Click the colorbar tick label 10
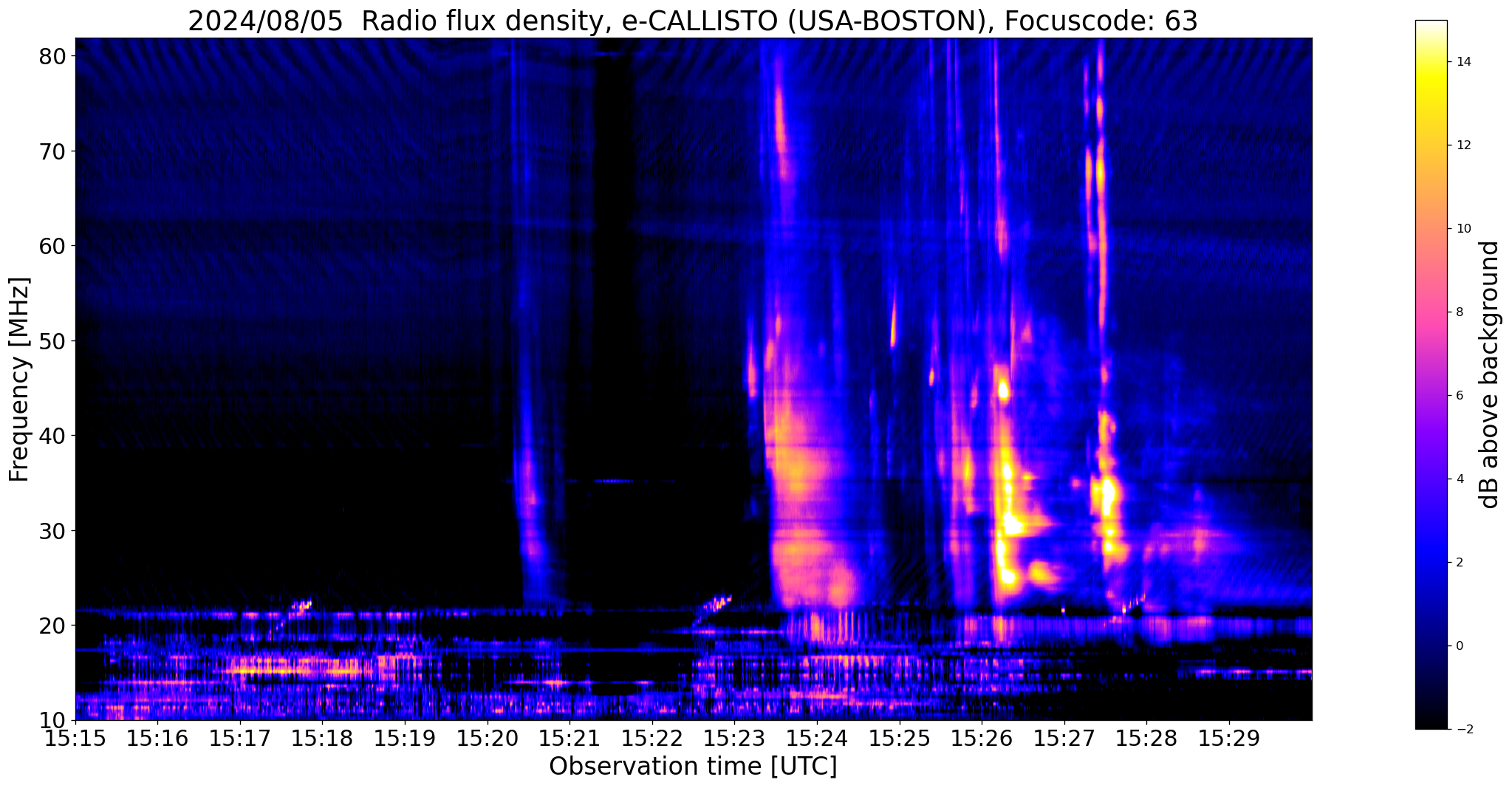Screen dimensions: 1512x788 coord(1463,229)
